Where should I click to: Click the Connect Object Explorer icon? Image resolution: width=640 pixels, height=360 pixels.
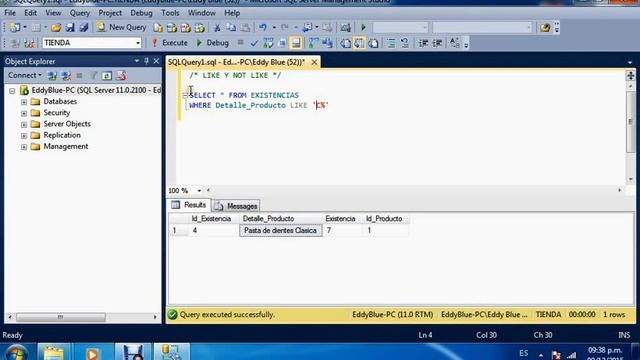pos(52,76)
